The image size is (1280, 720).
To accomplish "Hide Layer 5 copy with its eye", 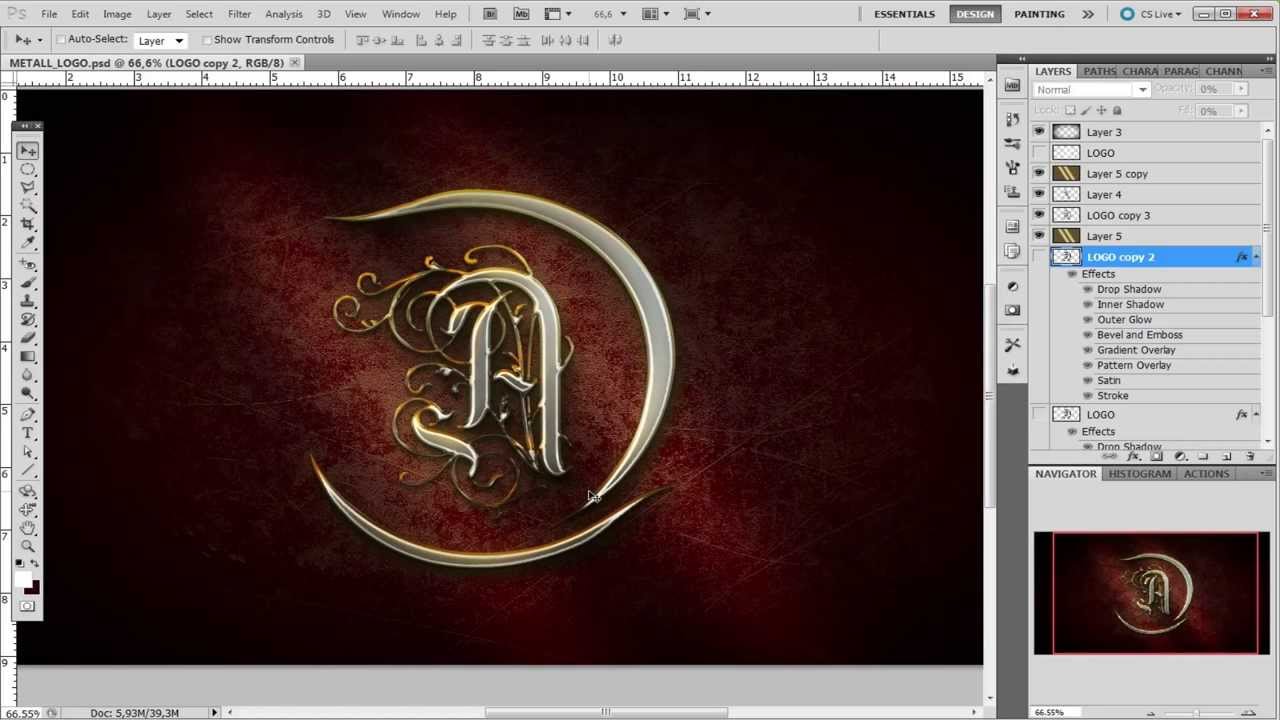I will pyautogui.click(x=1039, y=174).
